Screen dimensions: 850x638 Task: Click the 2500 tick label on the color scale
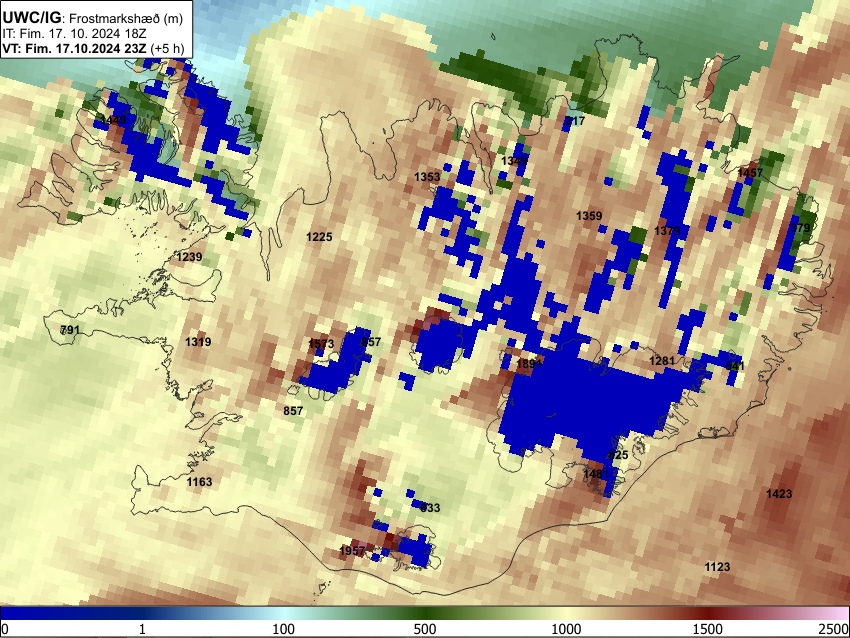click(834, 629)
